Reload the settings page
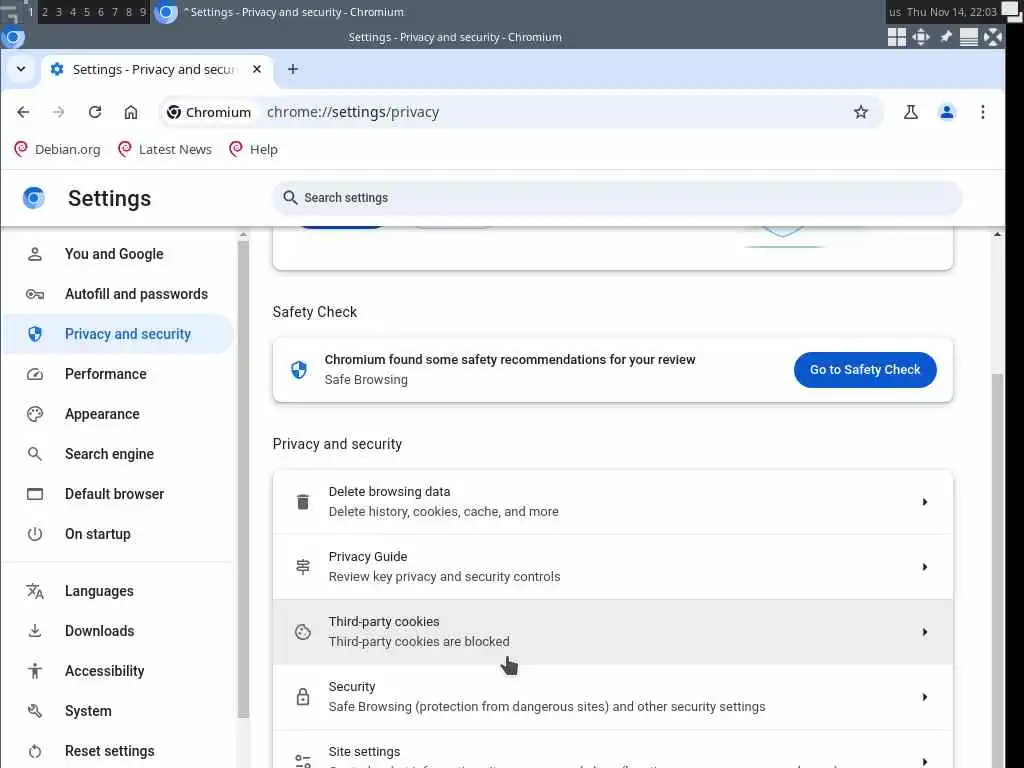Image resolution: width=1024 pixels, height=768 pixels. coord(95,112)
